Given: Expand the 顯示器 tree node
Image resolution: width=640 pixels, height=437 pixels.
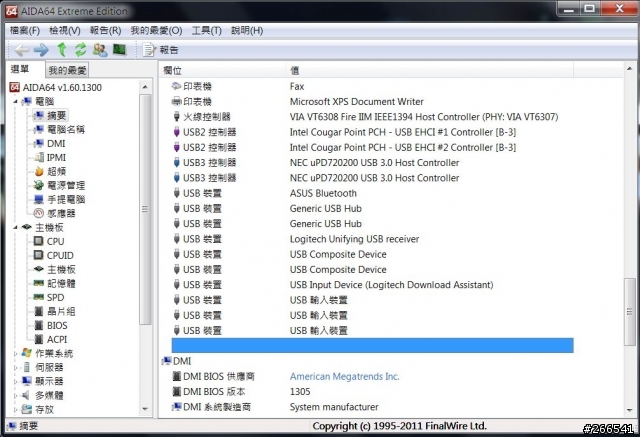Looking at the screenshot, I should (15, 382).
